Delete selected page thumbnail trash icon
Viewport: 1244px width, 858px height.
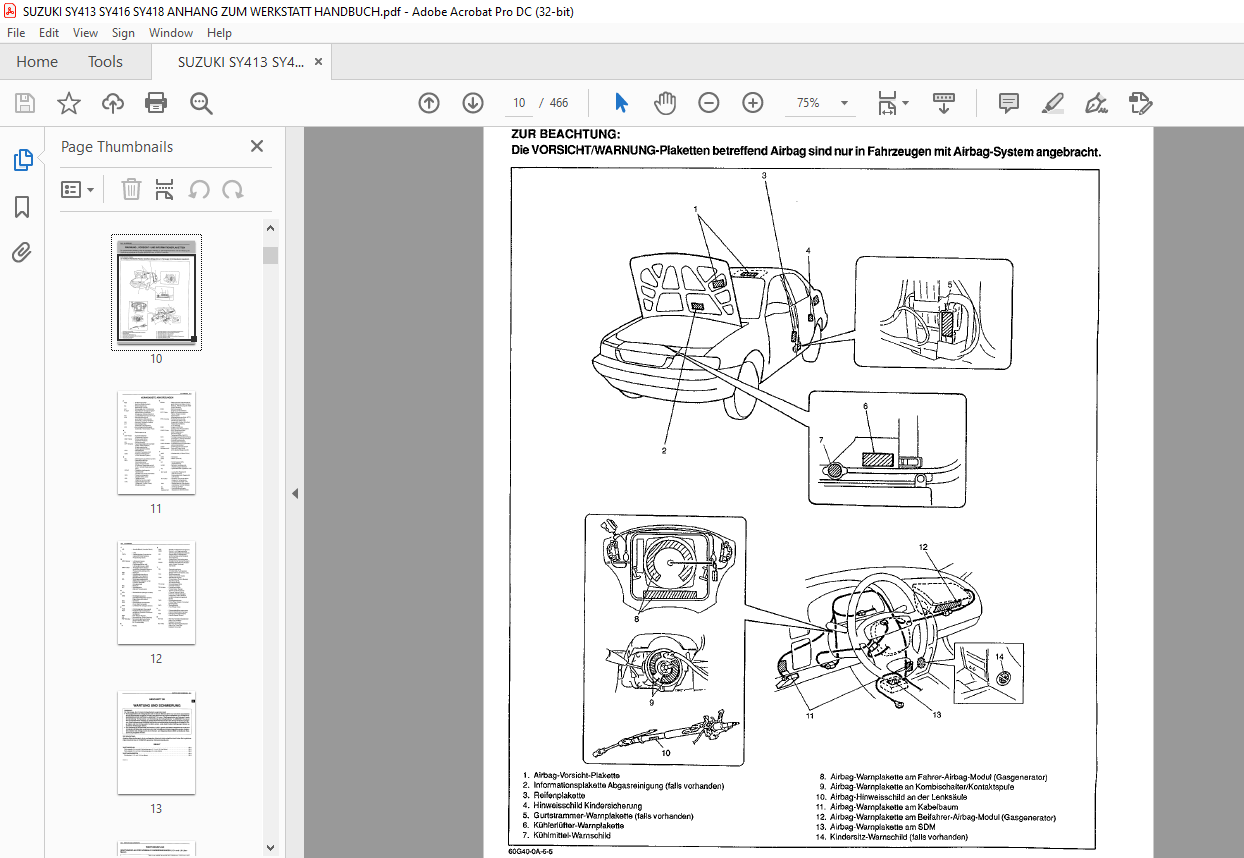click(x=131, y=189)
